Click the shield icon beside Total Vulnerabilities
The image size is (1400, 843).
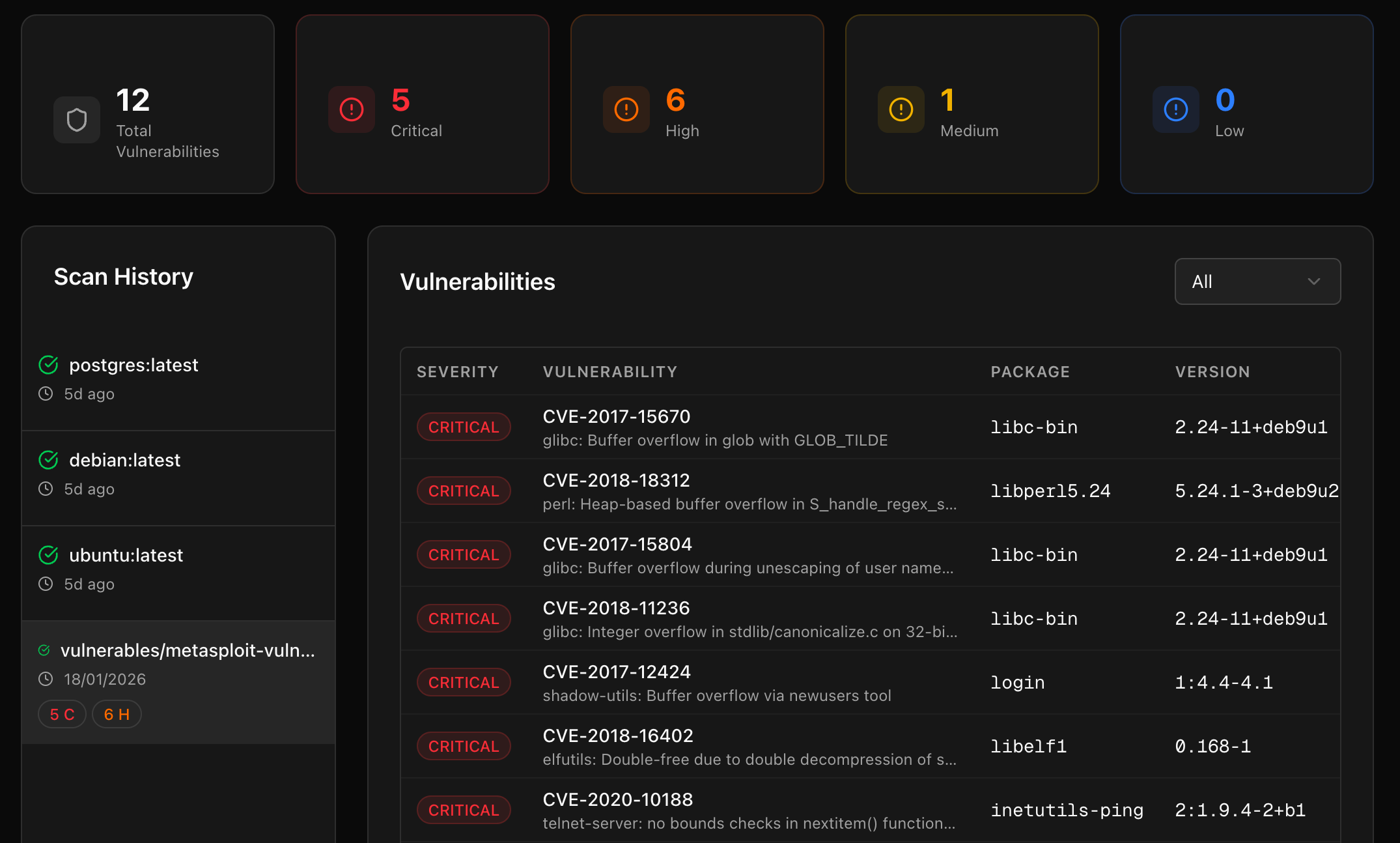click(77, 120)
